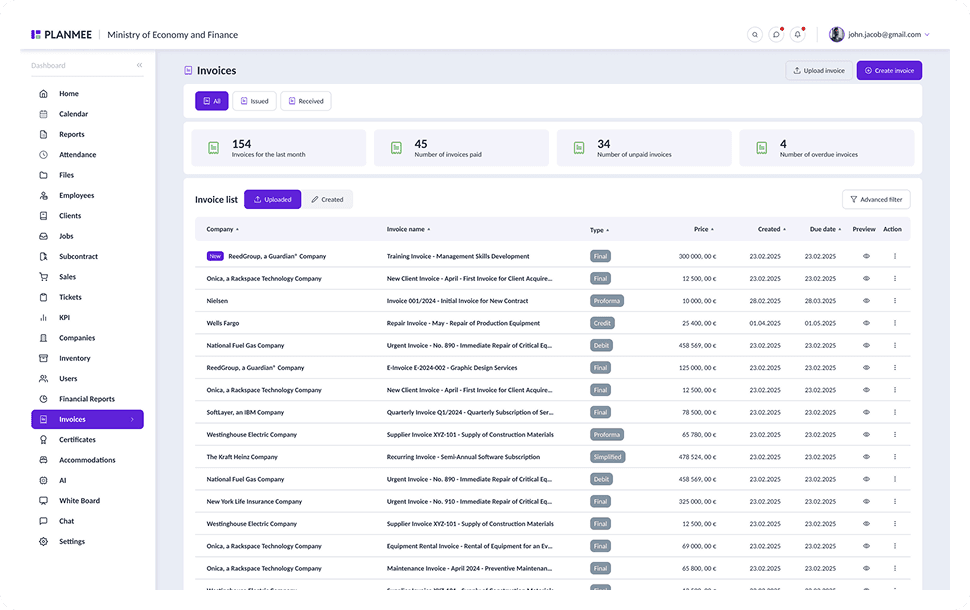Image resolution: width=970 pixels, height=610 pixels.
Task: Preview the SoftLayer, an IBM Company invoice
Action: 866,412
